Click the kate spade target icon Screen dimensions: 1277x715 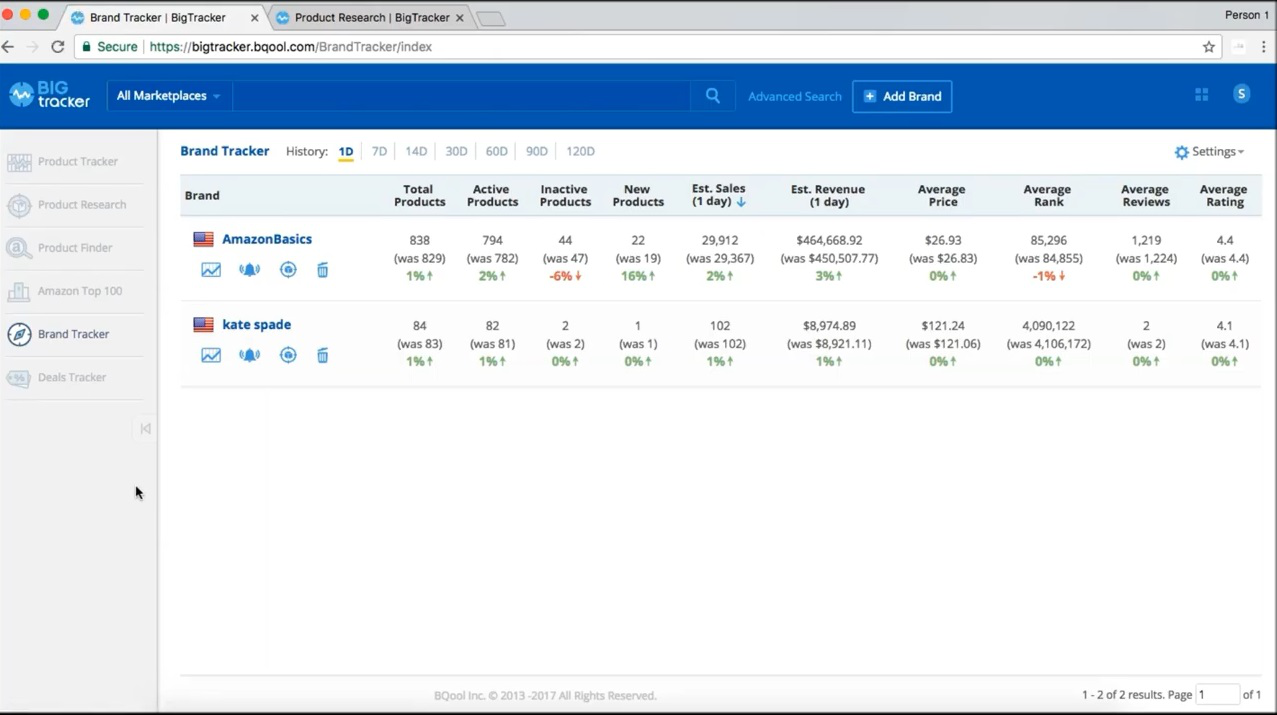point(288,355)
